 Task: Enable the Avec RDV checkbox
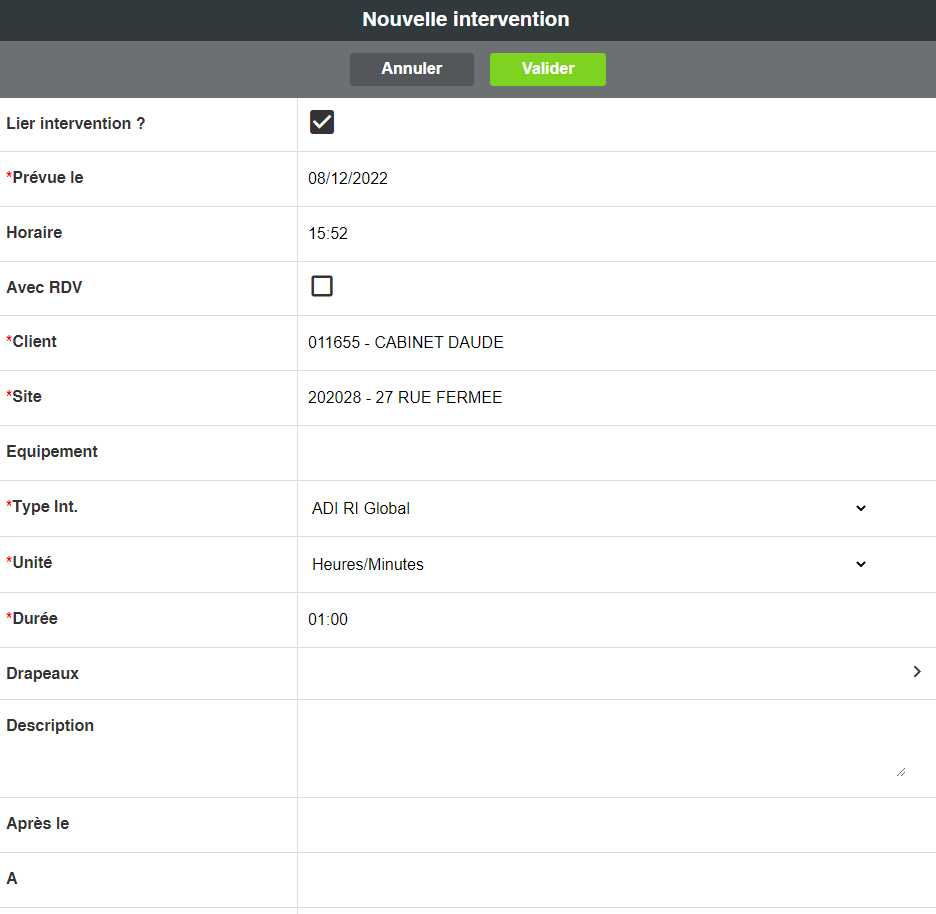(322, 287)
